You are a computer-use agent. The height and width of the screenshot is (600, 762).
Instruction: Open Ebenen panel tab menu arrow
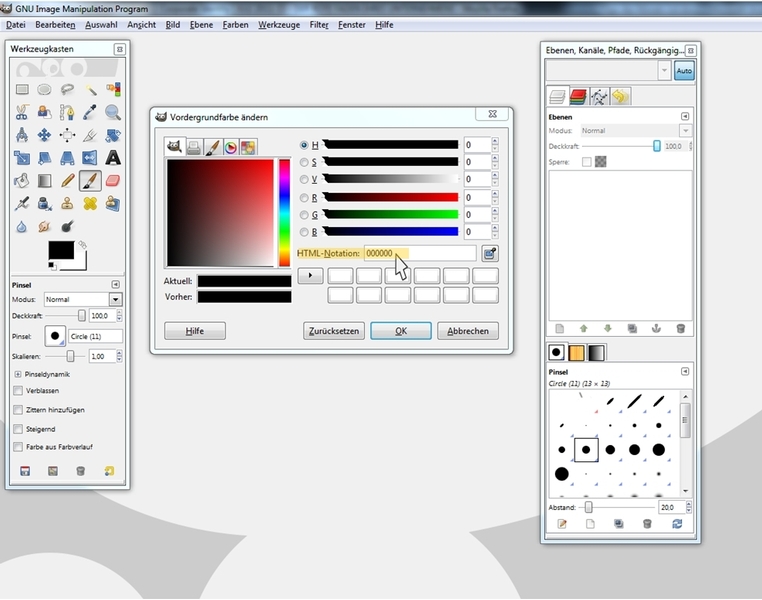(x=685, y=117)
